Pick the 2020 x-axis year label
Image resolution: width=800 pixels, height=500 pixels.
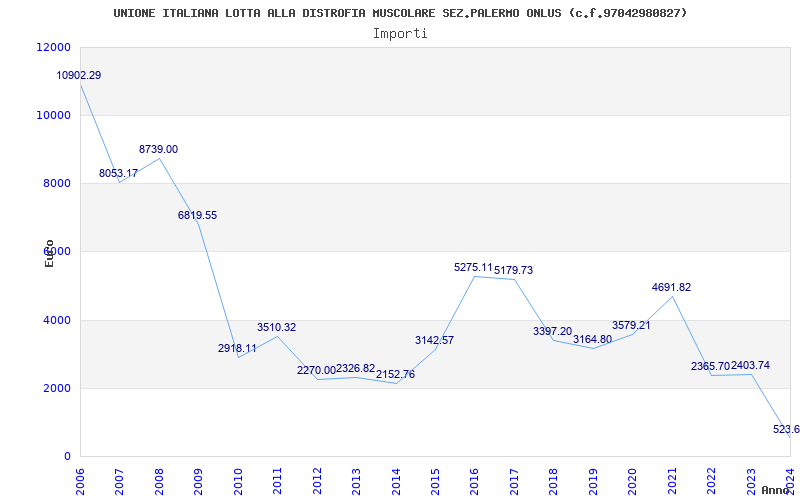633,481
